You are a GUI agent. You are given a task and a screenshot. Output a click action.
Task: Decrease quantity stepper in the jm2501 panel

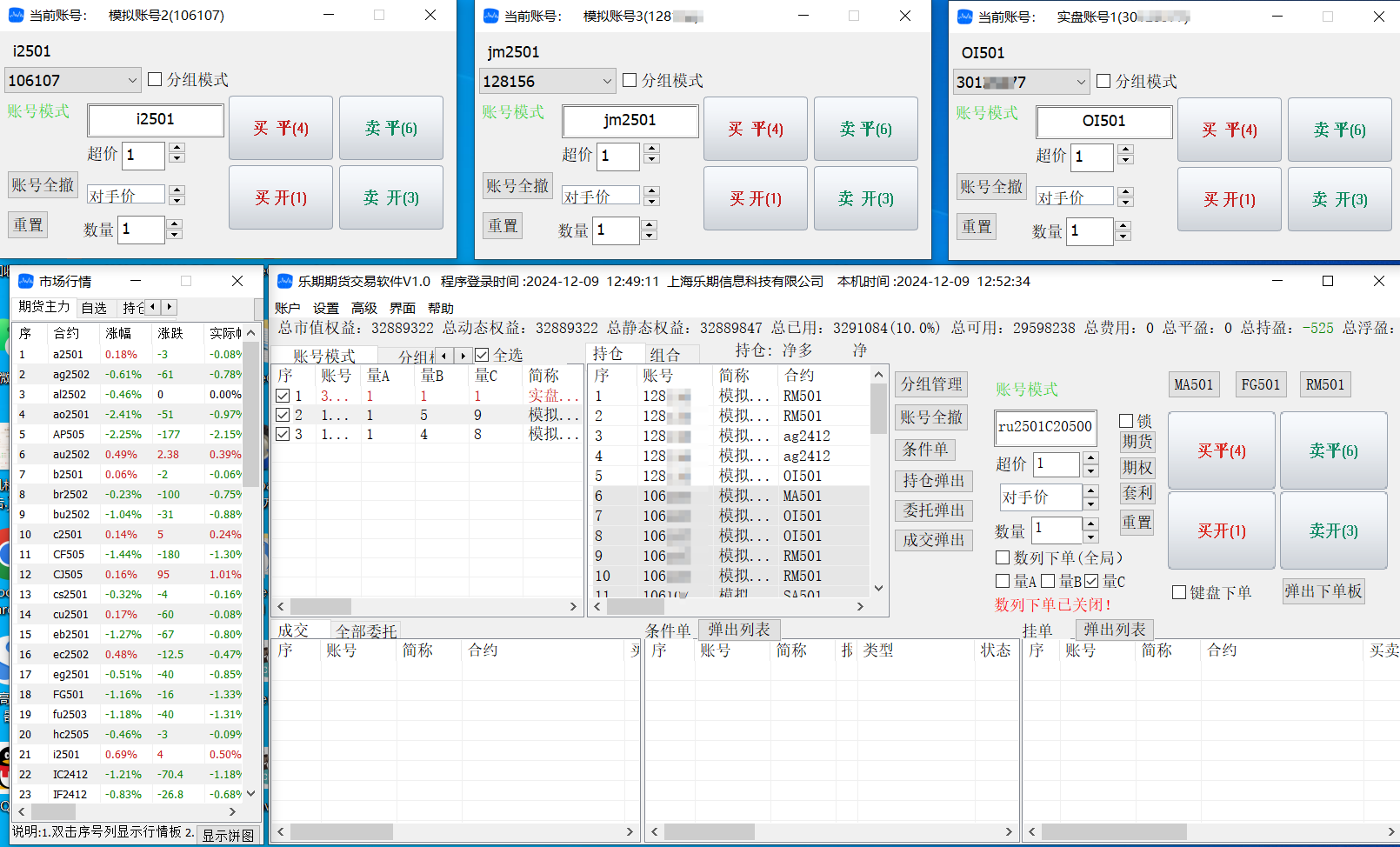point(649,236)
